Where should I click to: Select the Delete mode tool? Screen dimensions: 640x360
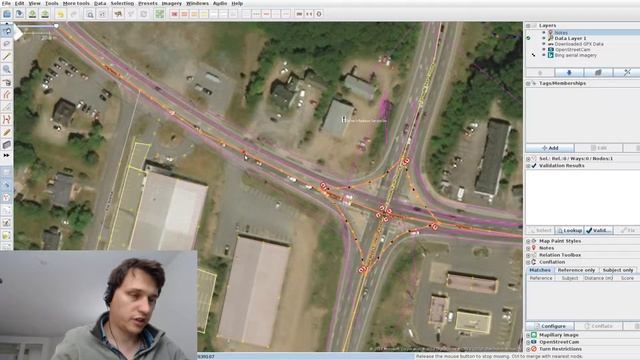(7, 82)
